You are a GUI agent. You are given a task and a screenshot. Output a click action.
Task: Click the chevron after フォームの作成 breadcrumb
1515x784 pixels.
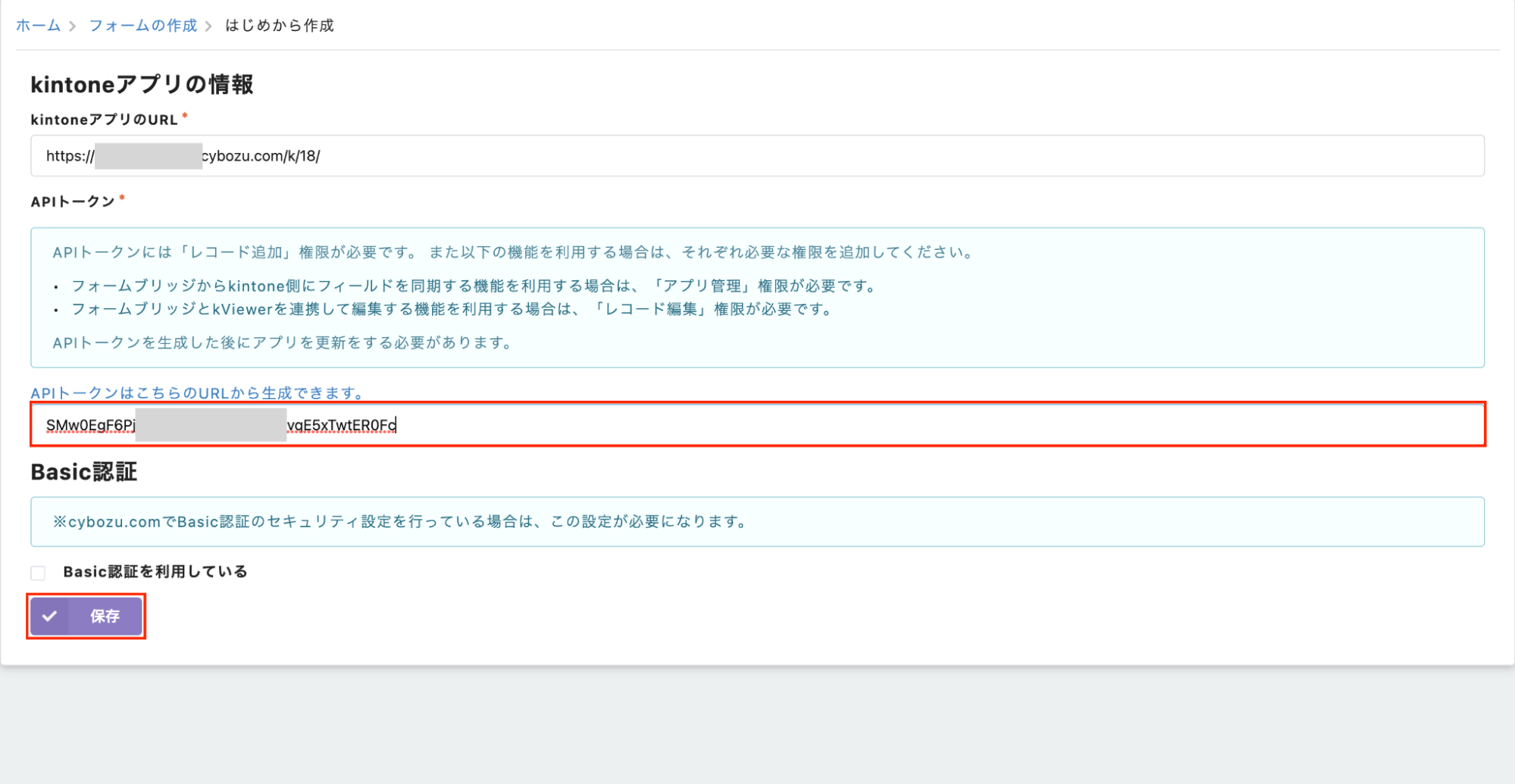point(208,27)
